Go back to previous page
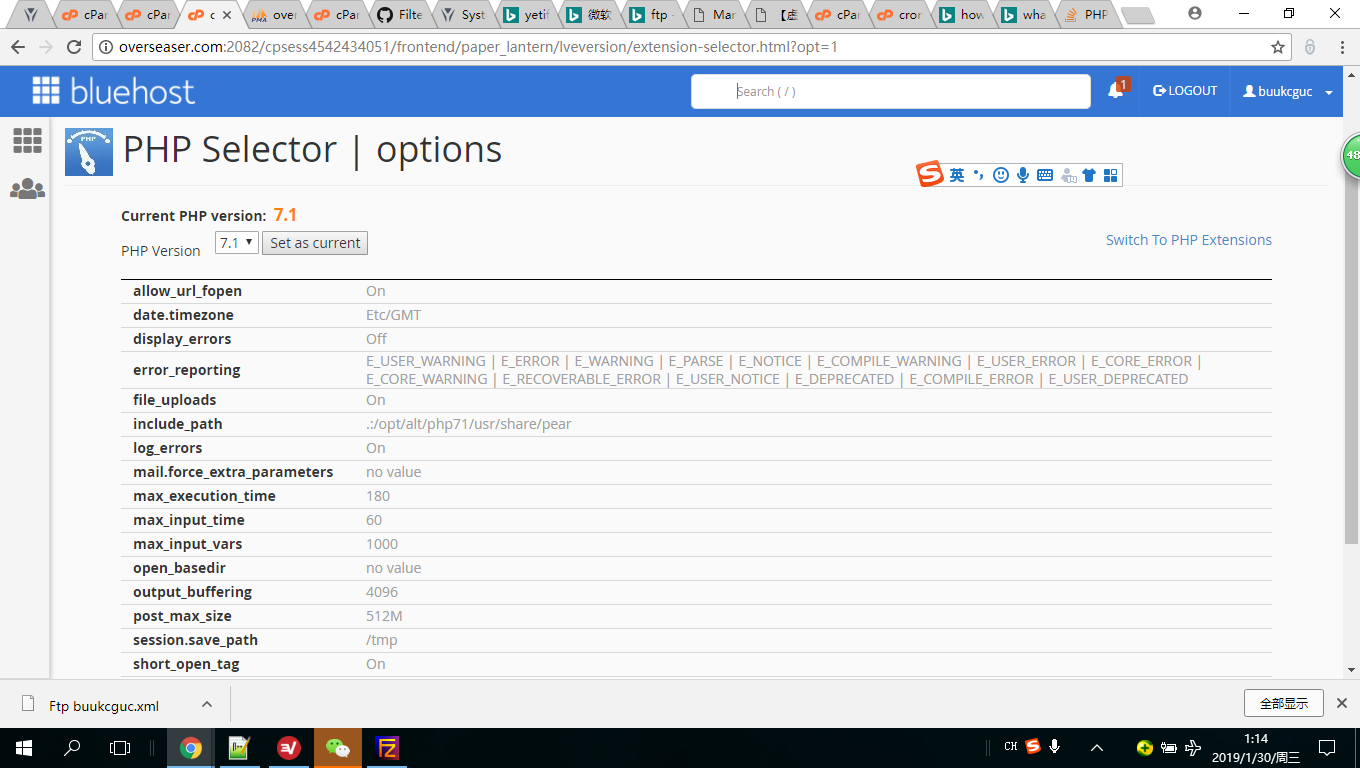 pyautogui.click(x=18, y=47)
